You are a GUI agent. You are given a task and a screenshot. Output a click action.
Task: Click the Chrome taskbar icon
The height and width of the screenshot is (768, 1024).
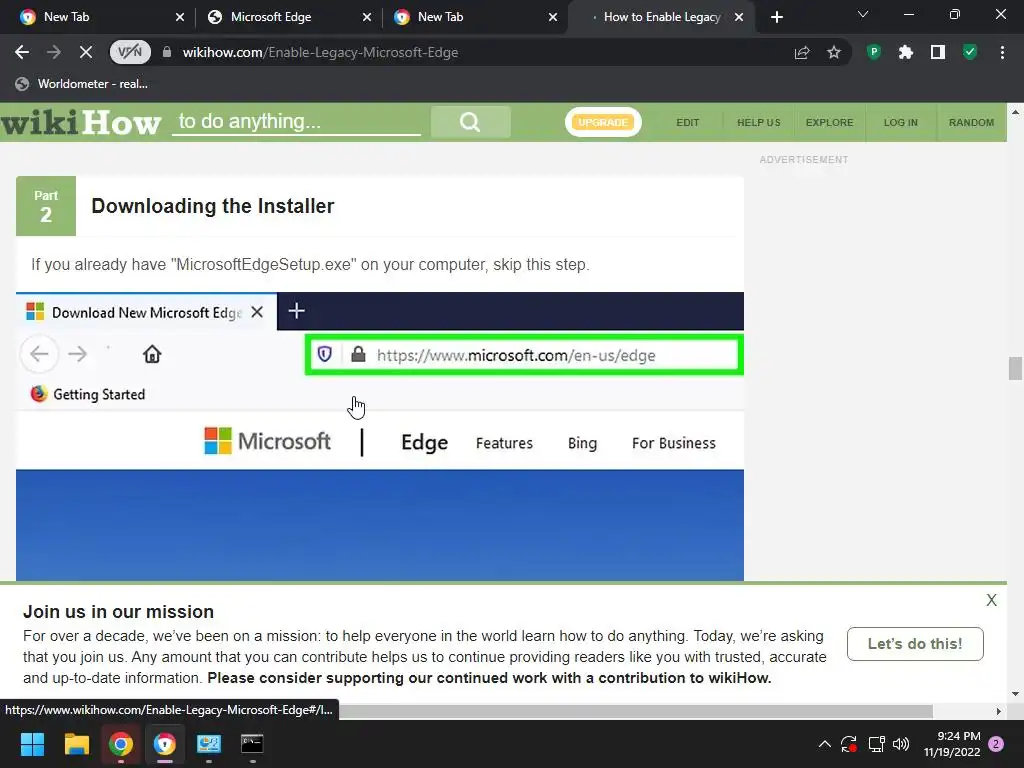121,744
